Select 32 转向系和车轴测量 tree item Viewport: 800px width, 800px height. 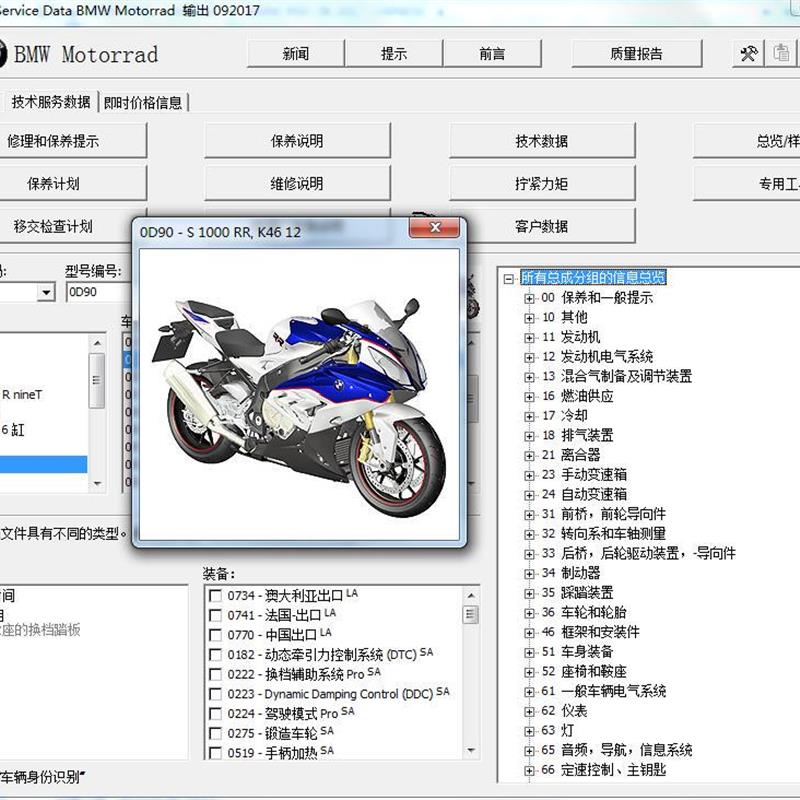click(604, 534)
